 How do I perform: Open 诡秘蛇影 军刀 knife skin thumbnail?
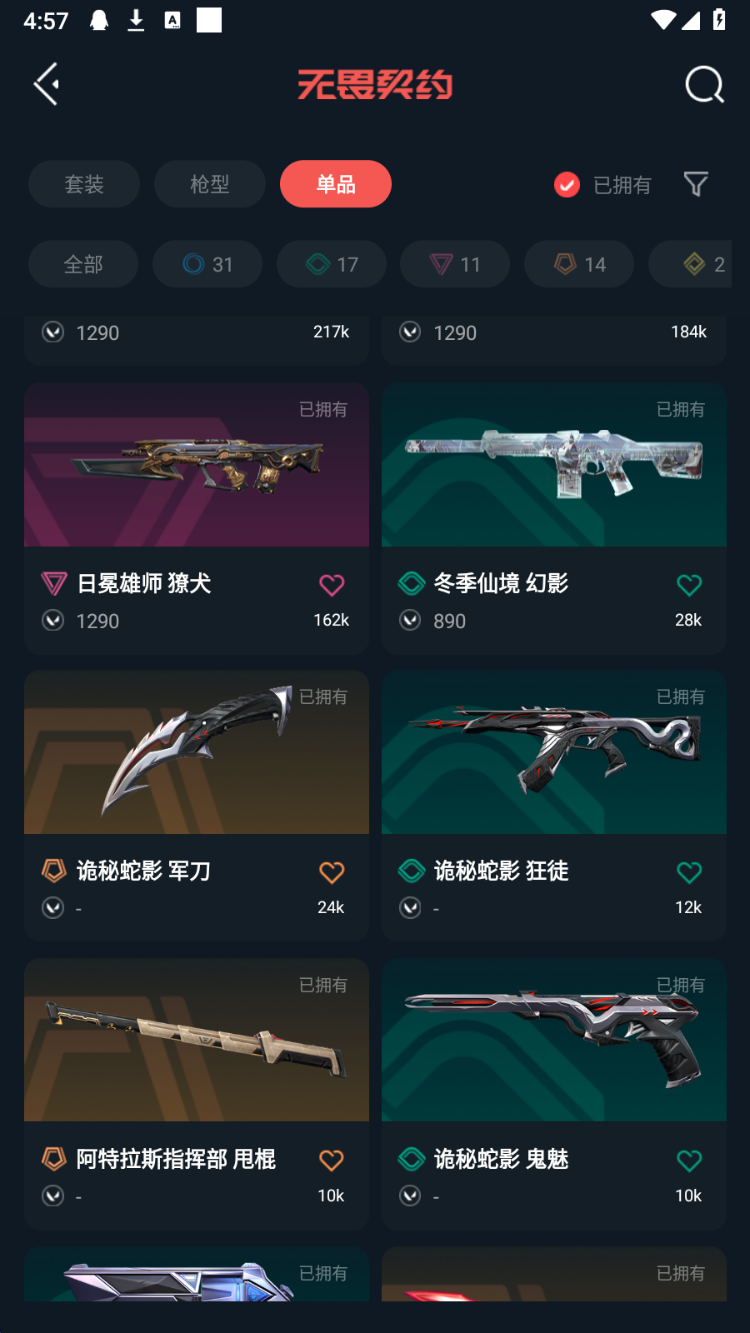tap(196, 752)
